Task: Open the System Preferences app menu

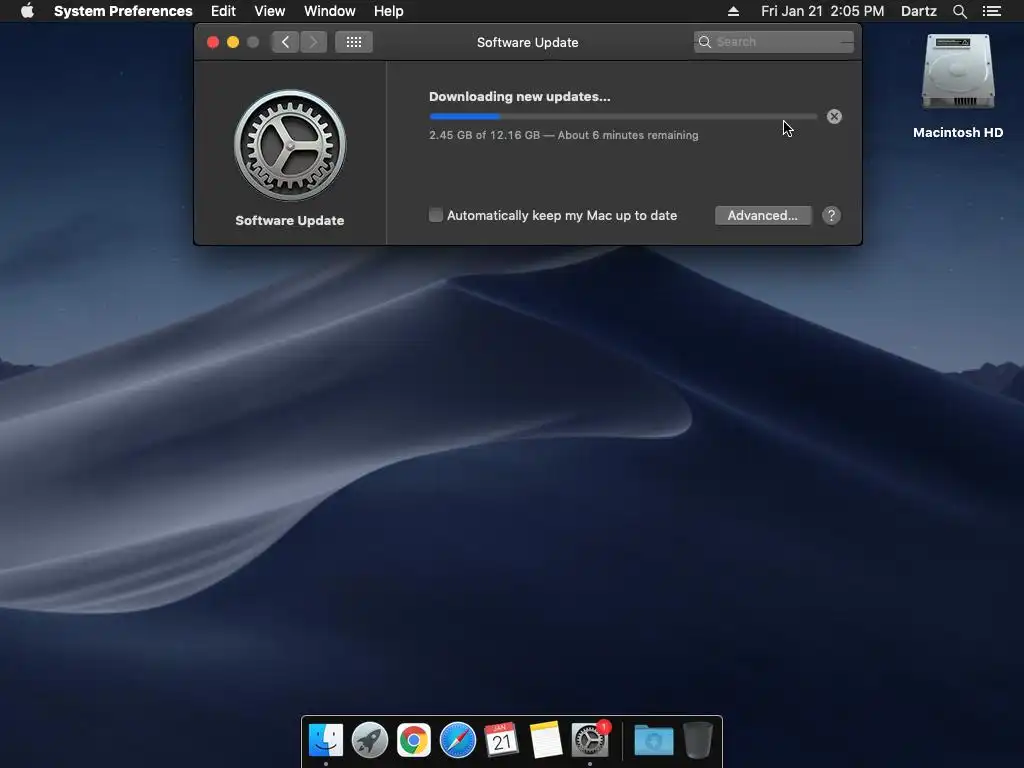Action: pyautogui.click(x=123, y=11)
